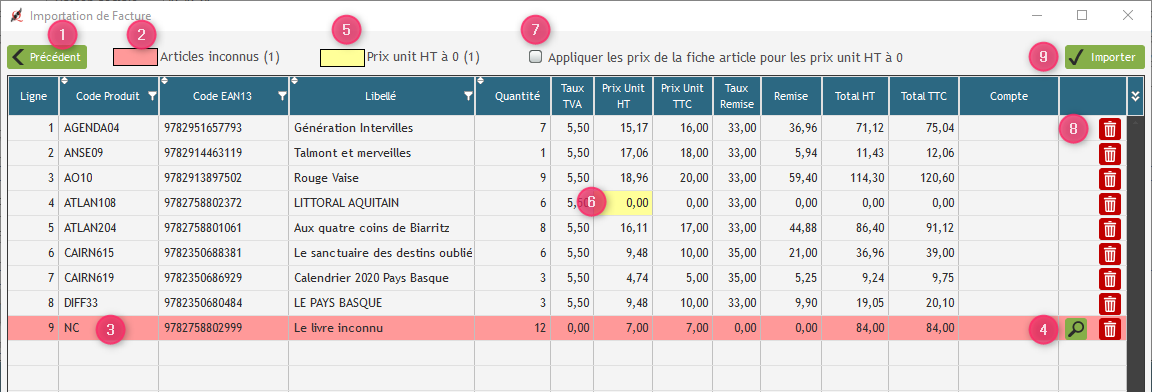Click the Total TTC column header
The image size is (1152, 392).
[x=924, y=95]
